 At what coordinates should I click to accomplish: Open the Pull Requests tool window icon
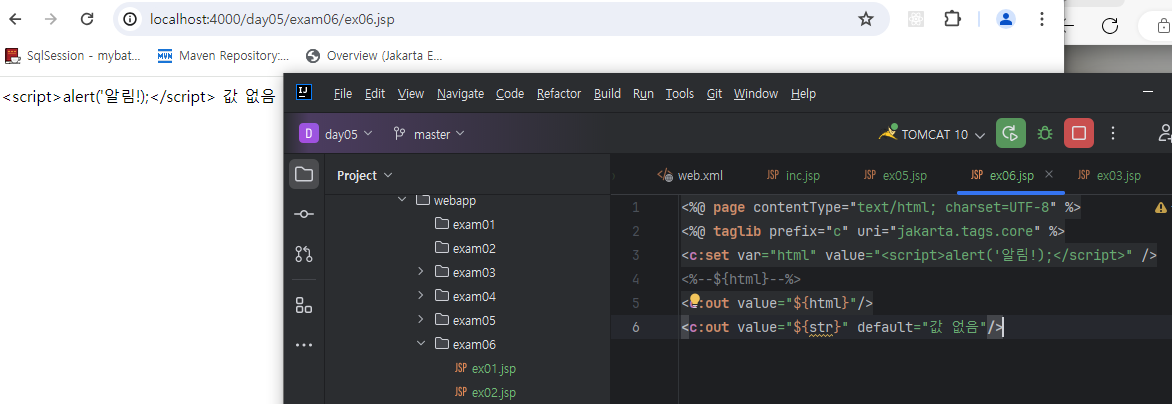click(303, 254)
